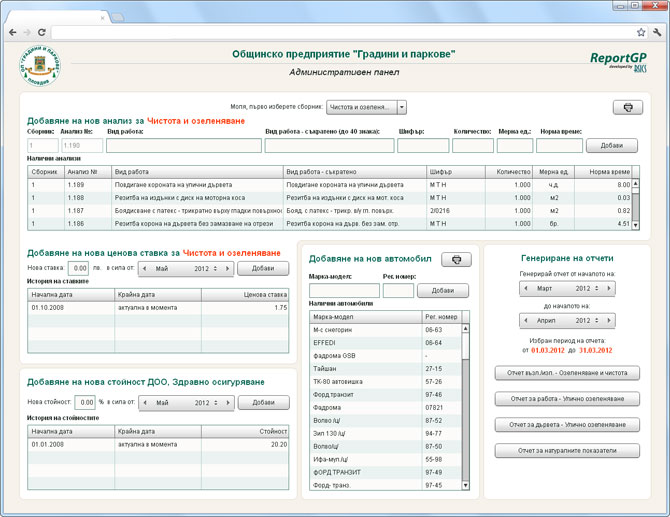Screen dimensions: 670x517
Task: Click the Нова ставка amount field
Action: [79, 268]
